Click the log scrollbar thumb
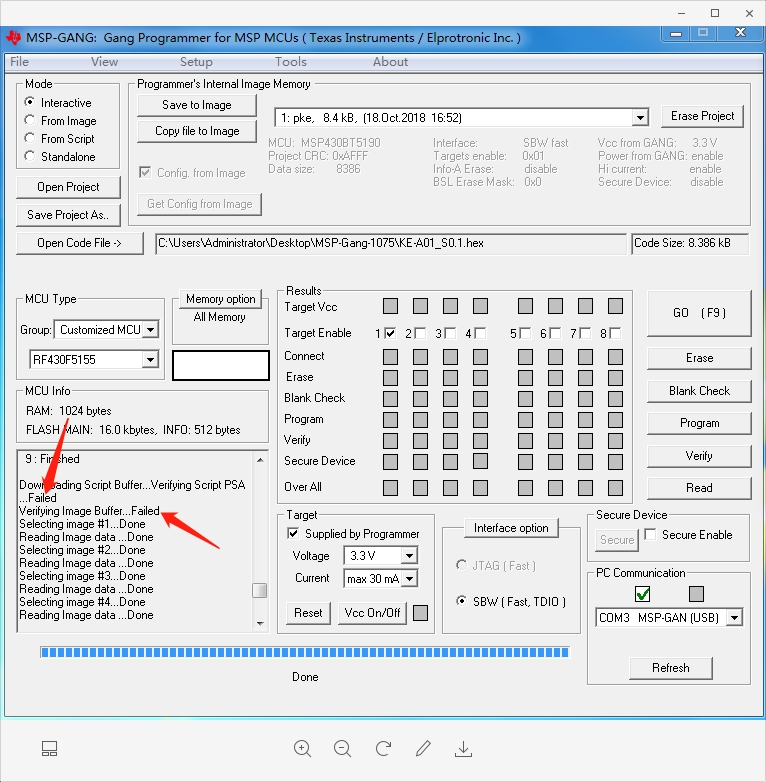The width and height of the screenshot is (766, 782). (x=259, y=590)
